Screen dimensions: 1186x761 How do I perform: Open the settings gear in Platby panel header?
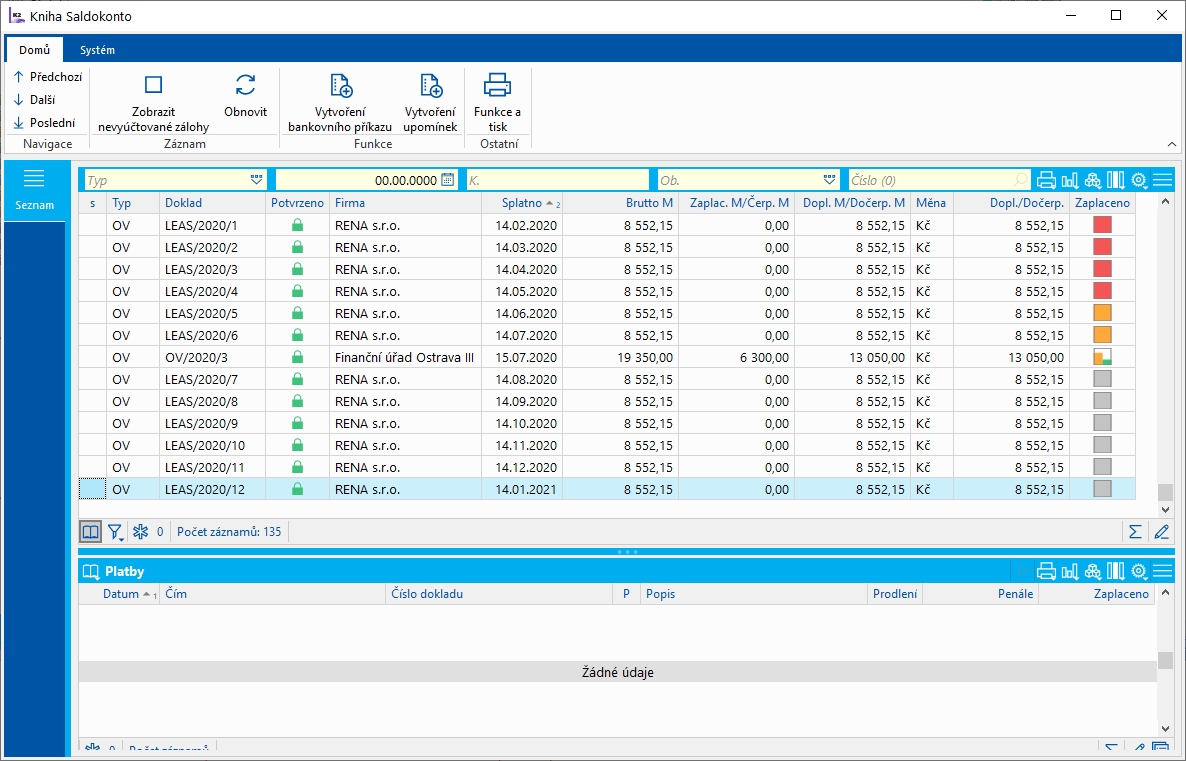[1138, 571]
